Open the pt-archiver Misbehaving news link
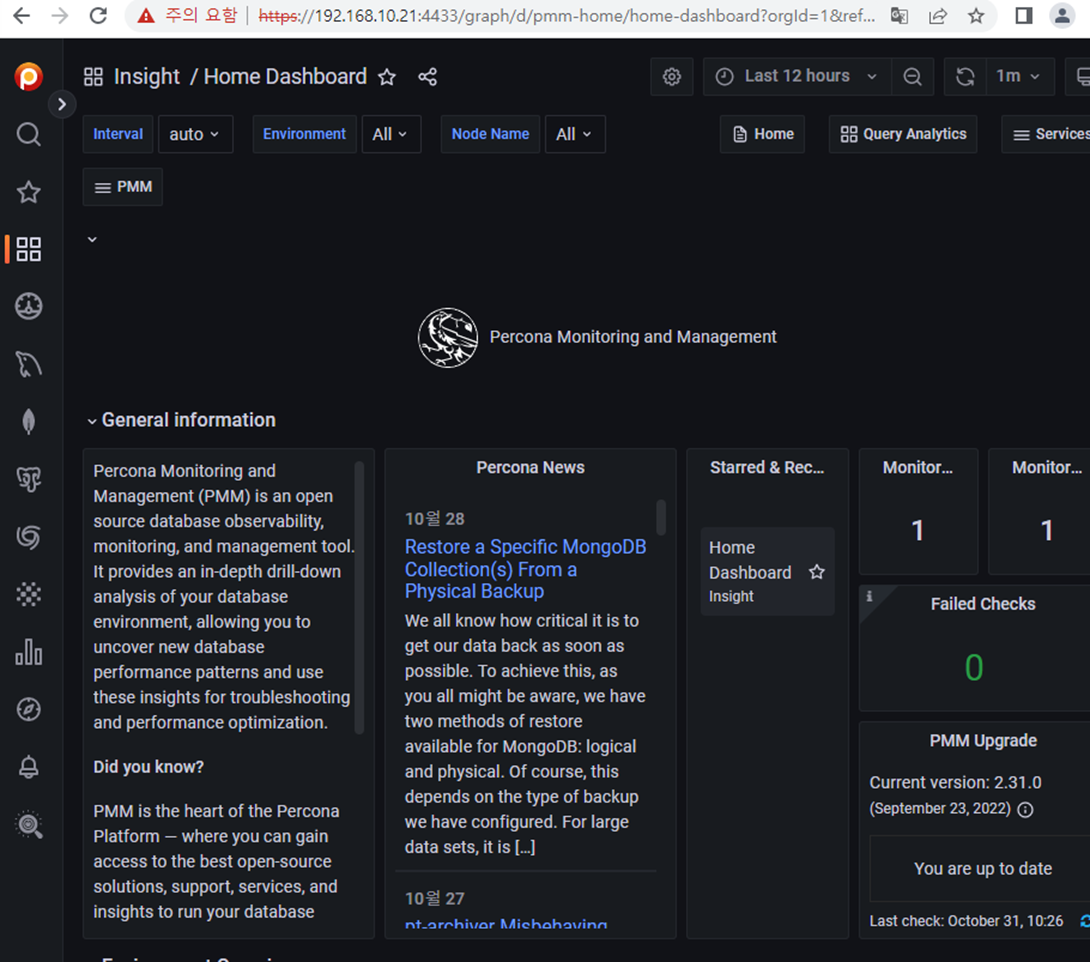 tap(505, 923)
